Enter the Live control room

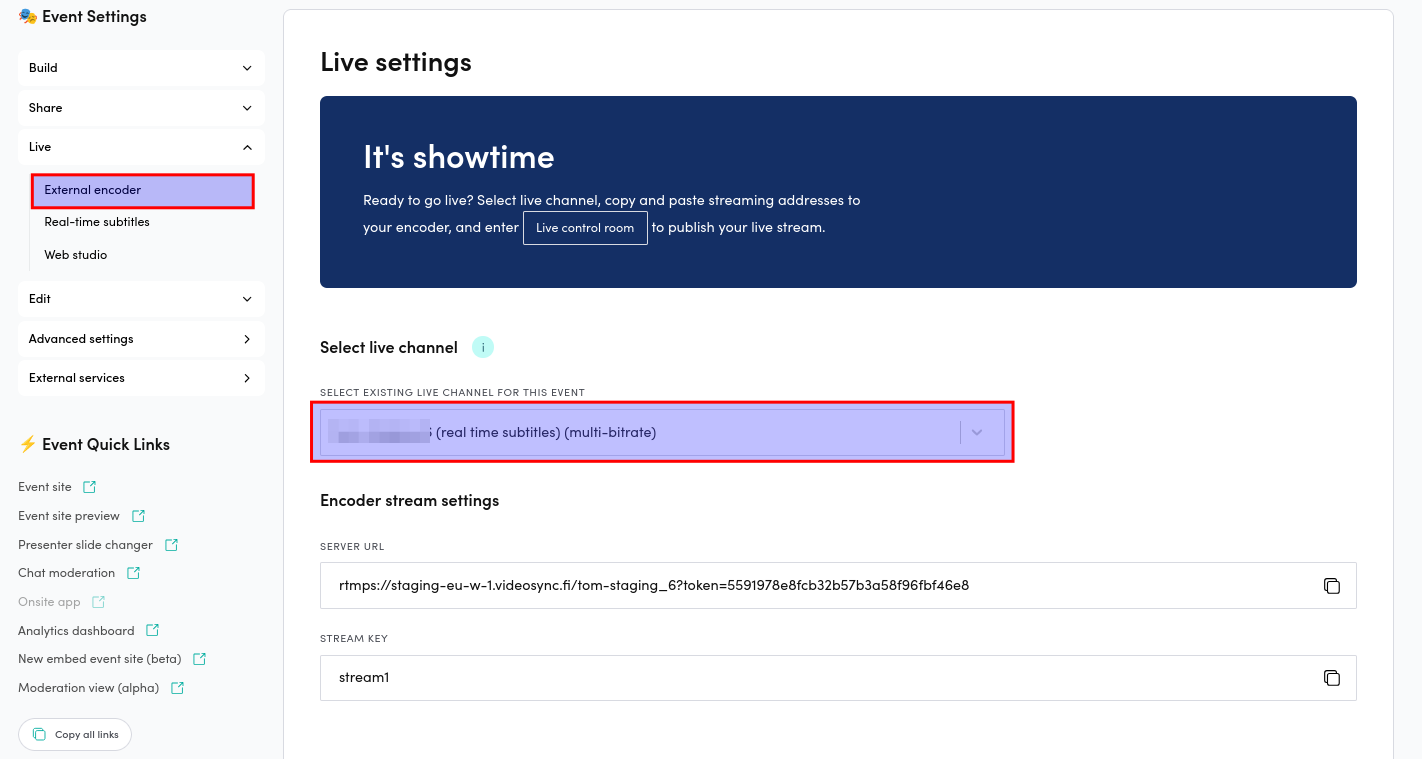585,227
